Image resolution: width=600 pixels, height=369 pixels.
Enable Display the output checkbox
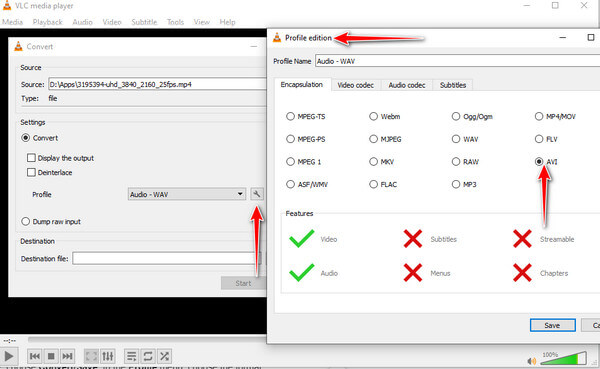(31, 158)
